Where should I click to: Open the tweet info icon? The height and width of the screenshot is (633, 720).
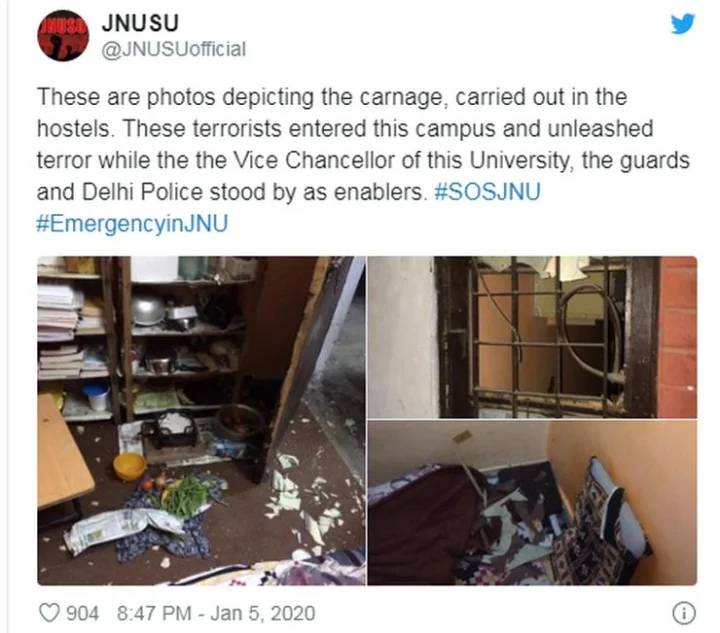pyautogui.click(x=684, y=613)
